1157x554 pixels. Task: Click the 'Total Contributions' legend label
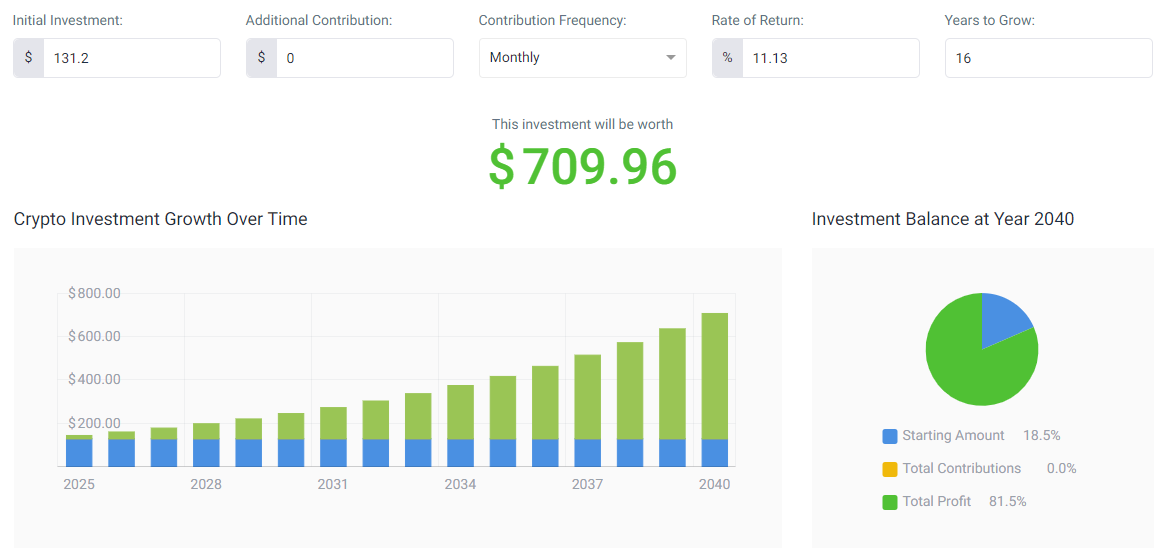[961, 468]
